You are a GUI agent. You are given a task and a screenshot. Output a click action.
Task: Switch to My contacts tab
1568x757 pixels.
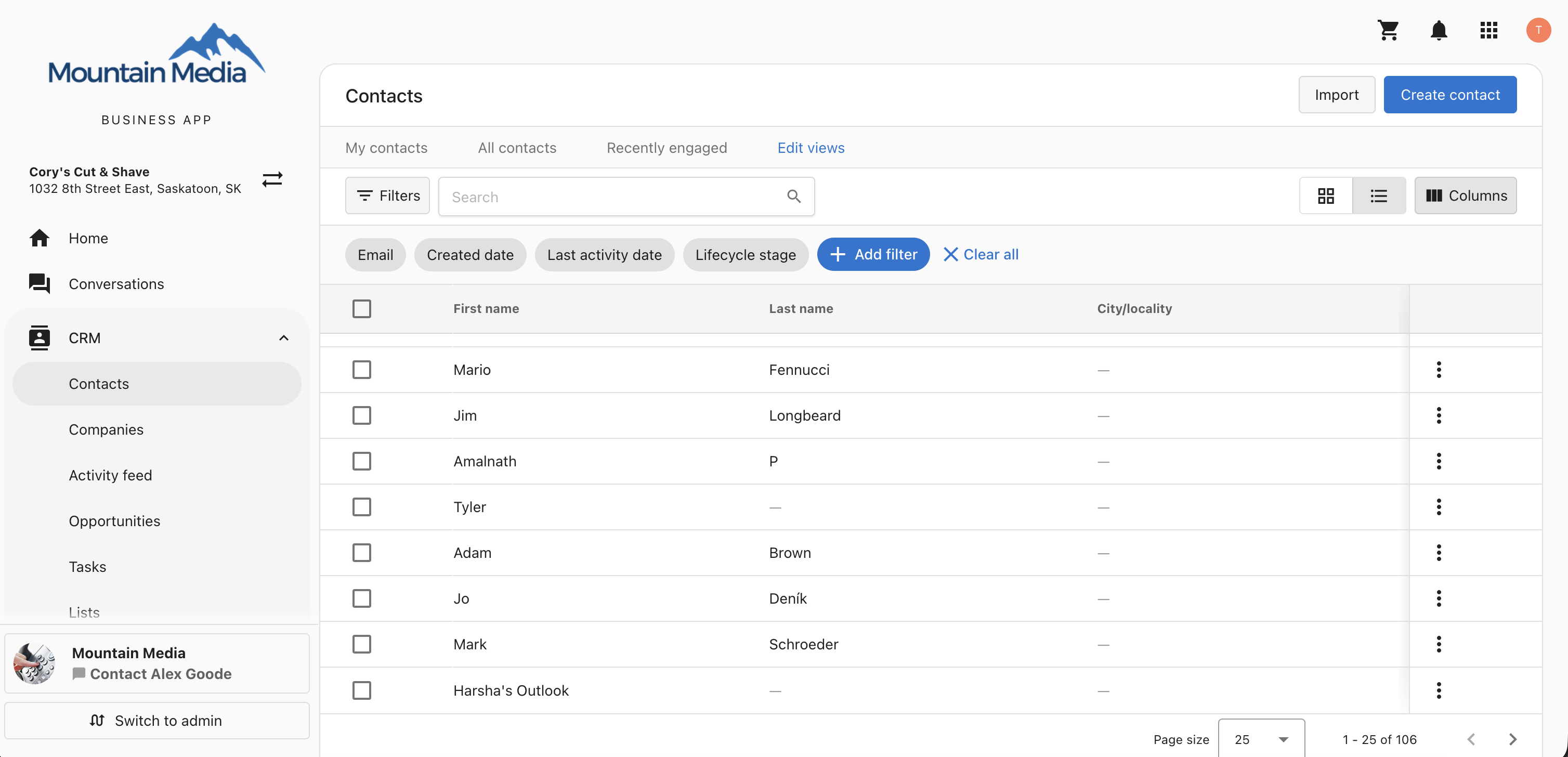tap(386, 148)
